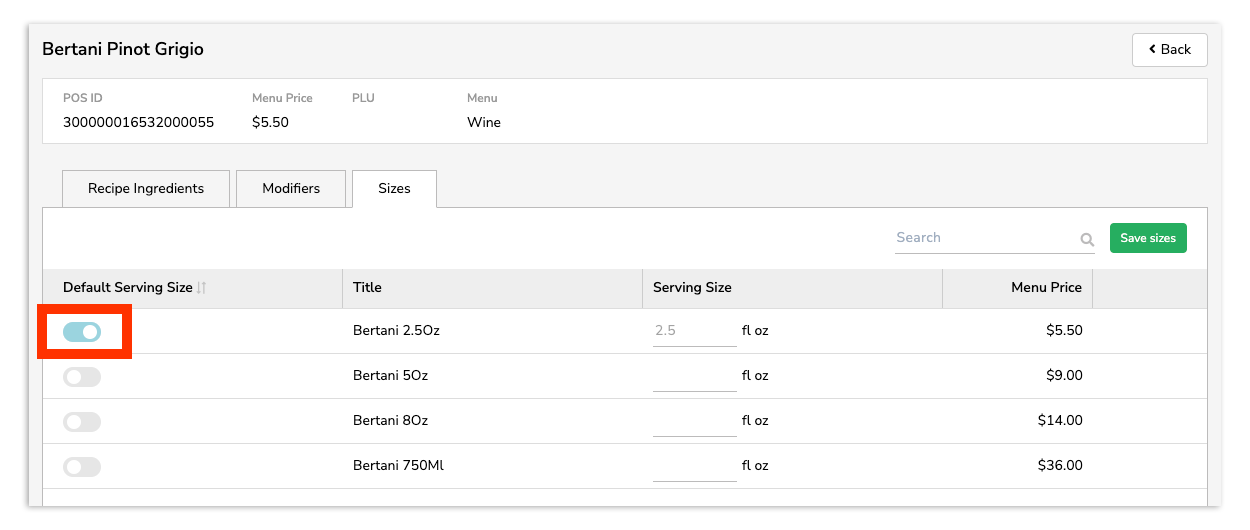Image resolution: width=1250 pixels, height=530 pixels.
Task: Go back using the Back button
Action: [1169, 49]
